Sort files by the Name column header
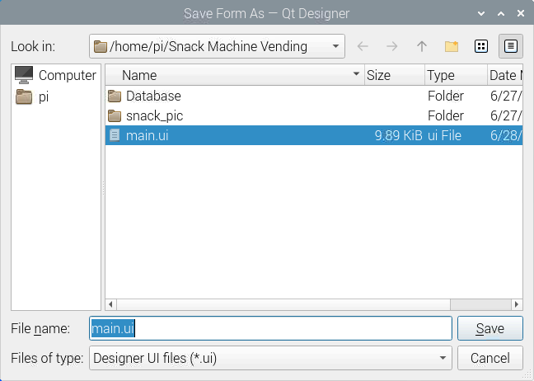534x381 pixels. (235, 75)
